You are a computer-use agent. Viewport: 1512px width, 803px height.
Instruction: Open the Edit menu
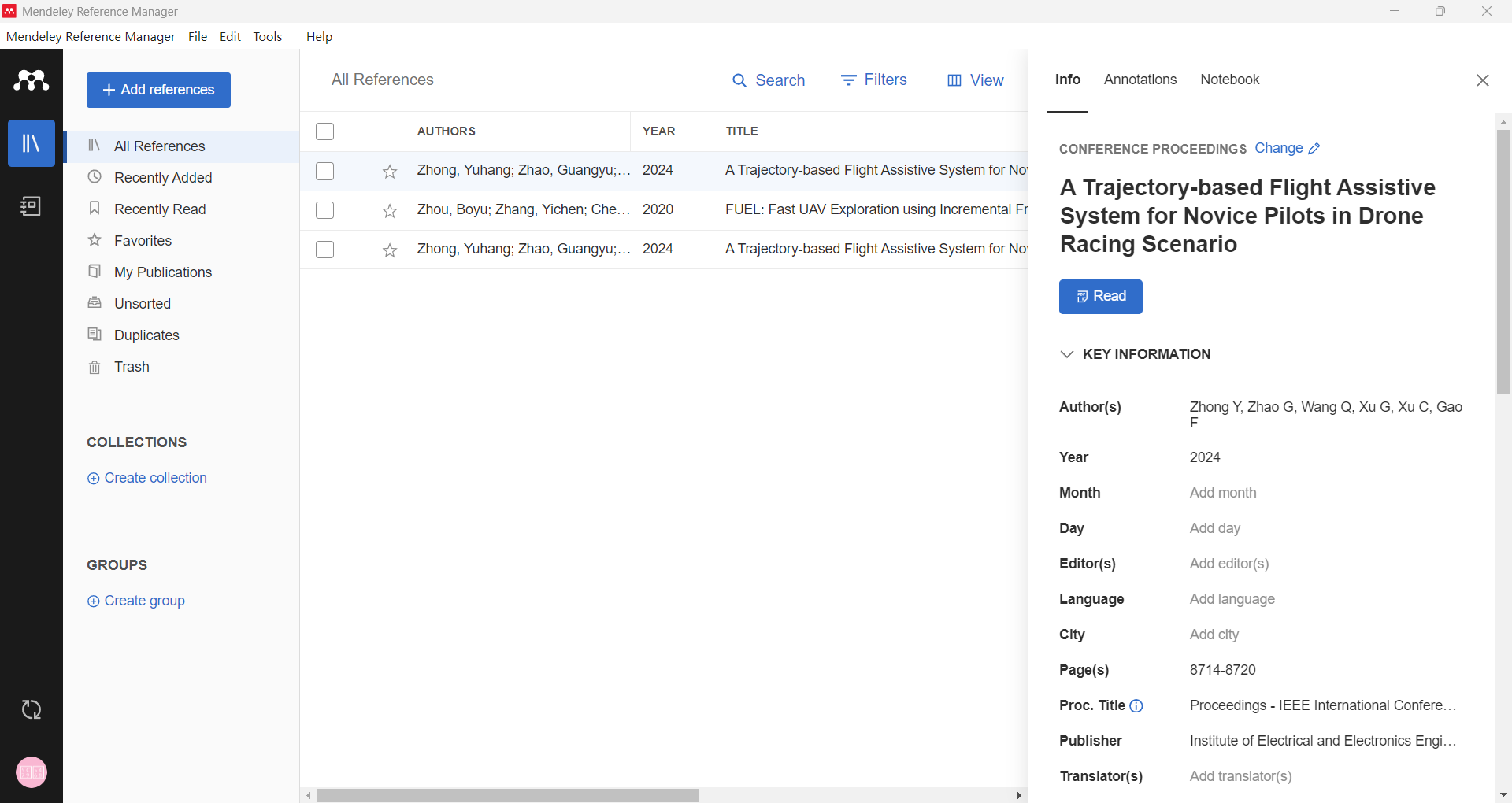231,37
